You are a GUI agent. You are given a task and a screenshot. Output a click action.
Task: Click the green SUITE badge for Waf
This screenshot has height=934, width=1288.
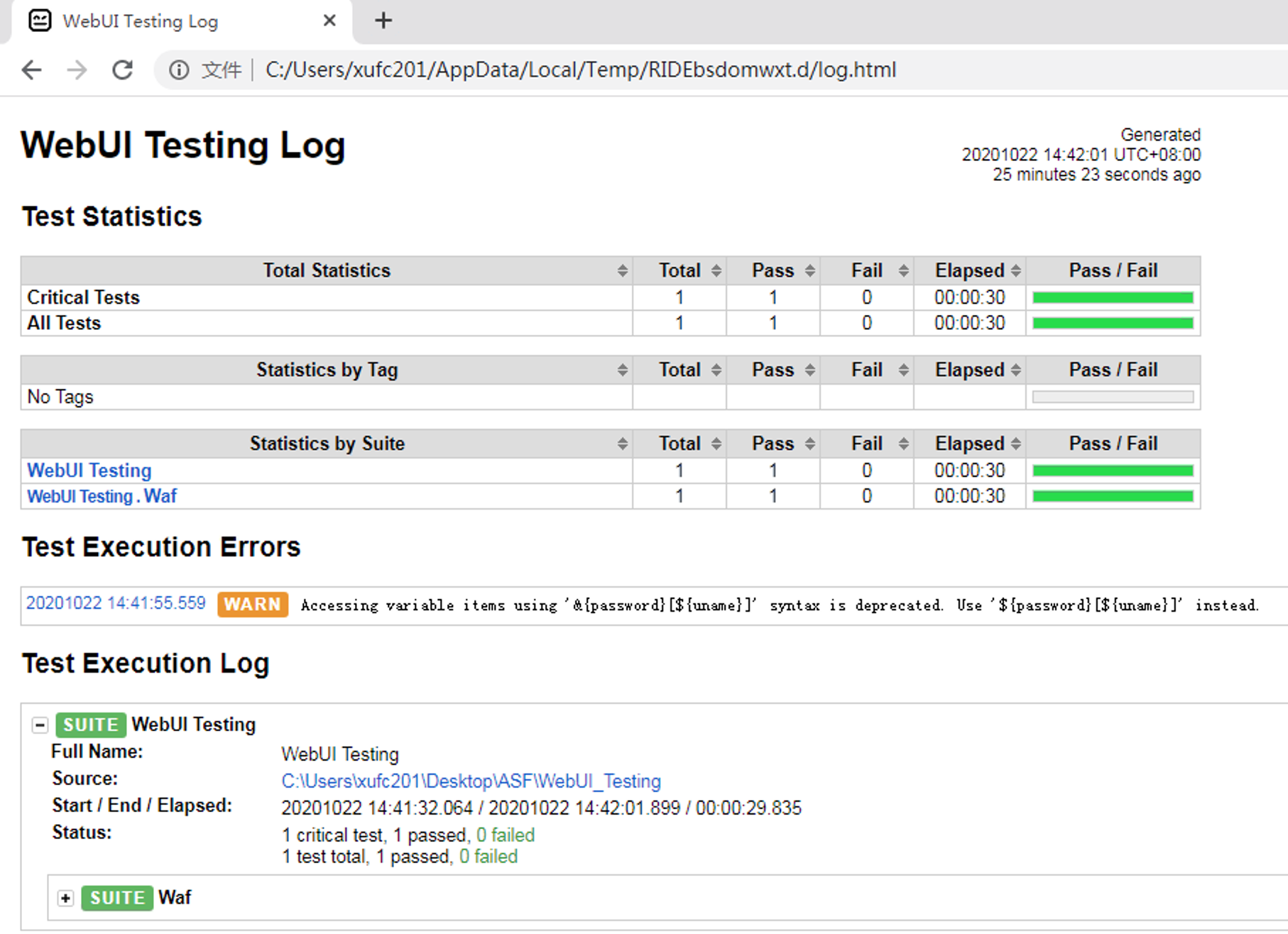click(x=117, y=898)
